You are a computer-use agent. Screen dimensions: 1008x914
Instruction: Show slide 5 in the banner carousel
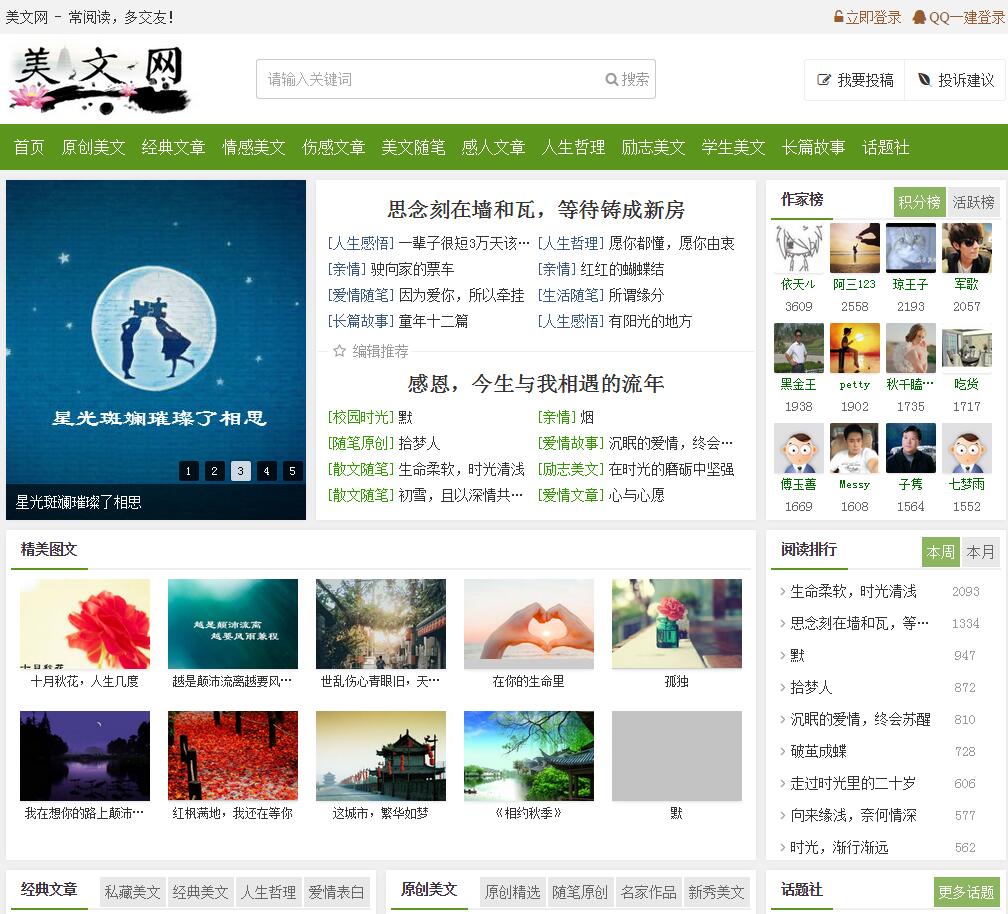[x=292, y=471]
